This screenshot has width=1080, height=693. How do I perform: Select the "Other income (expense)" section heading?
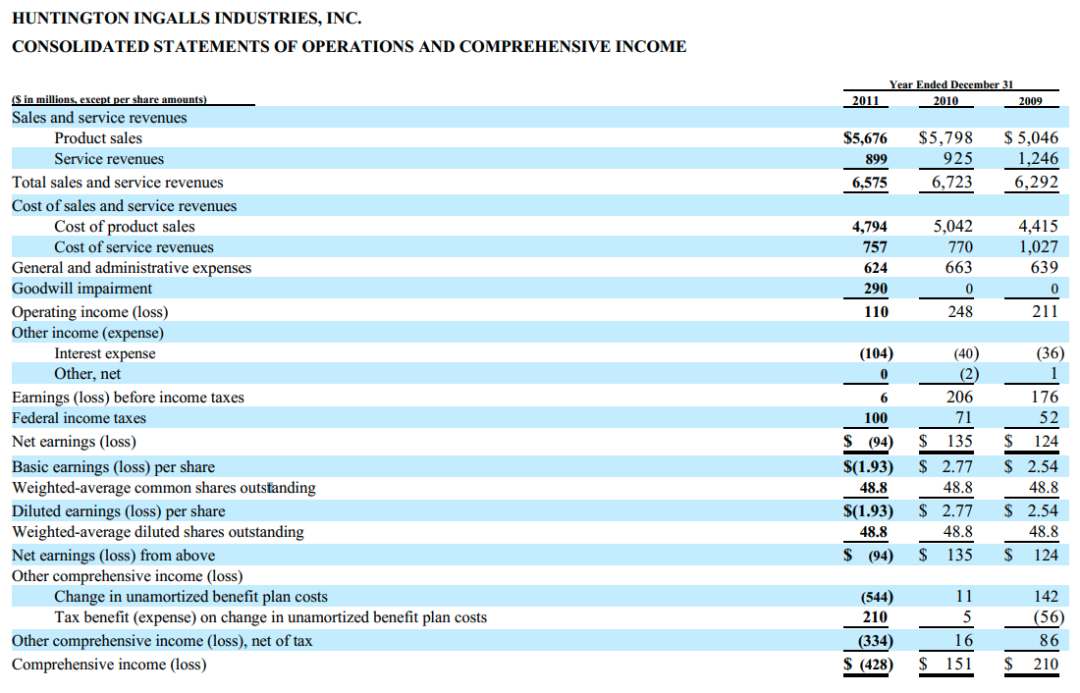point(88,333)
